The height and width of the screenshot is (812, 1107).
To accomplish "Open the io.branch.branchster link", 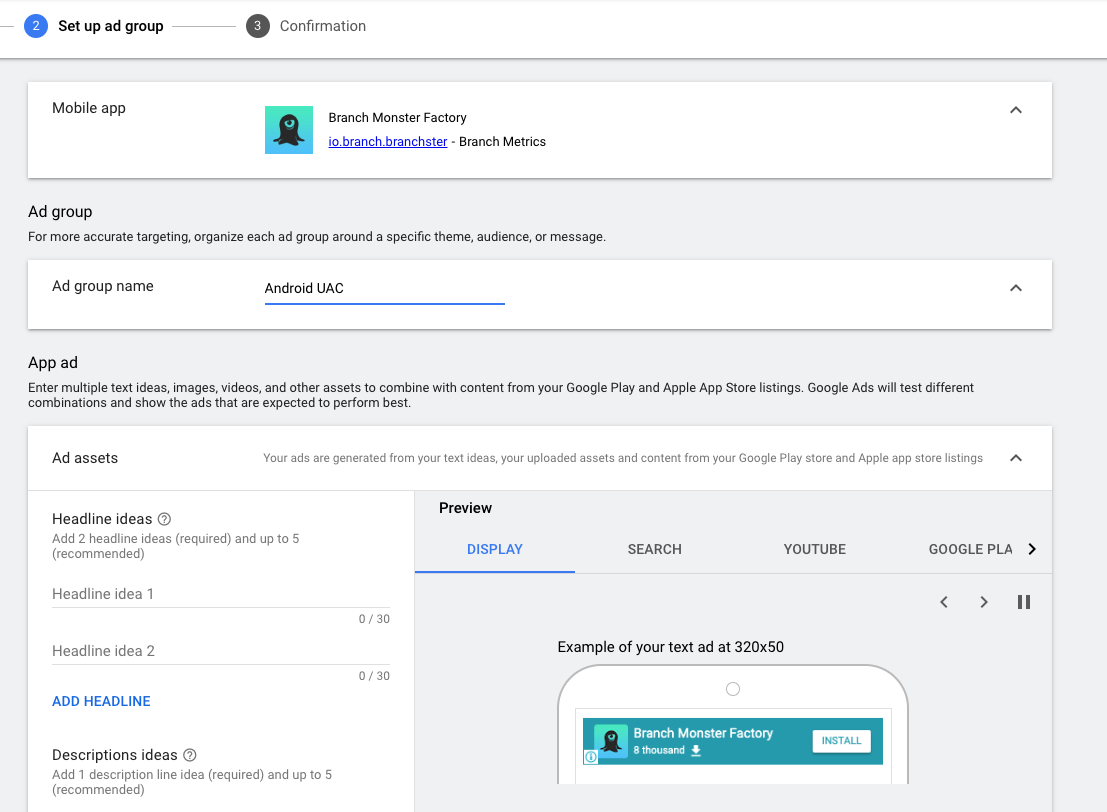I will (388, 141).
